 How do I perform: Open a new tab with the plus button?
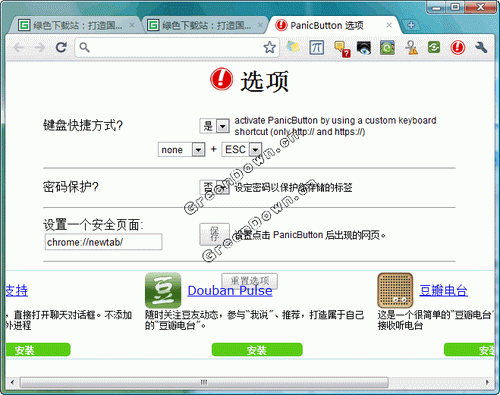(x=411, y=25)
